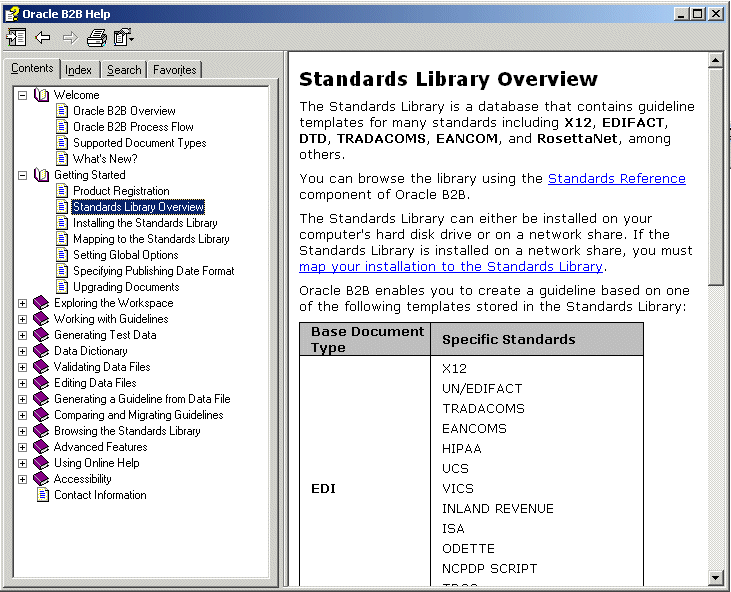The width and height of the screenshot is (731, 592).
Task: Click the Browsing the Standards Library book icon
Action: click(41, 431)
